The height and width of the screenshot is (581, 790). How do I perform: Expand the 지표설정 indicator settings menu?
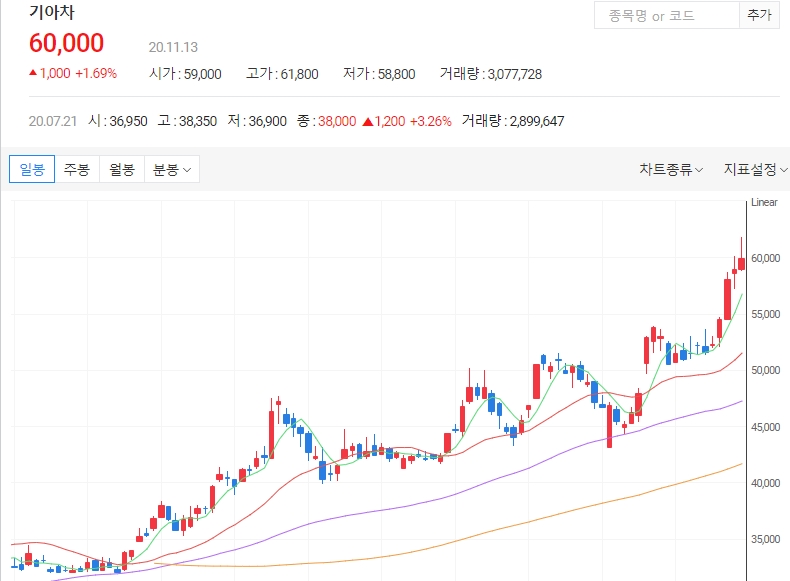pyautogui.click(x=755, y=169)
